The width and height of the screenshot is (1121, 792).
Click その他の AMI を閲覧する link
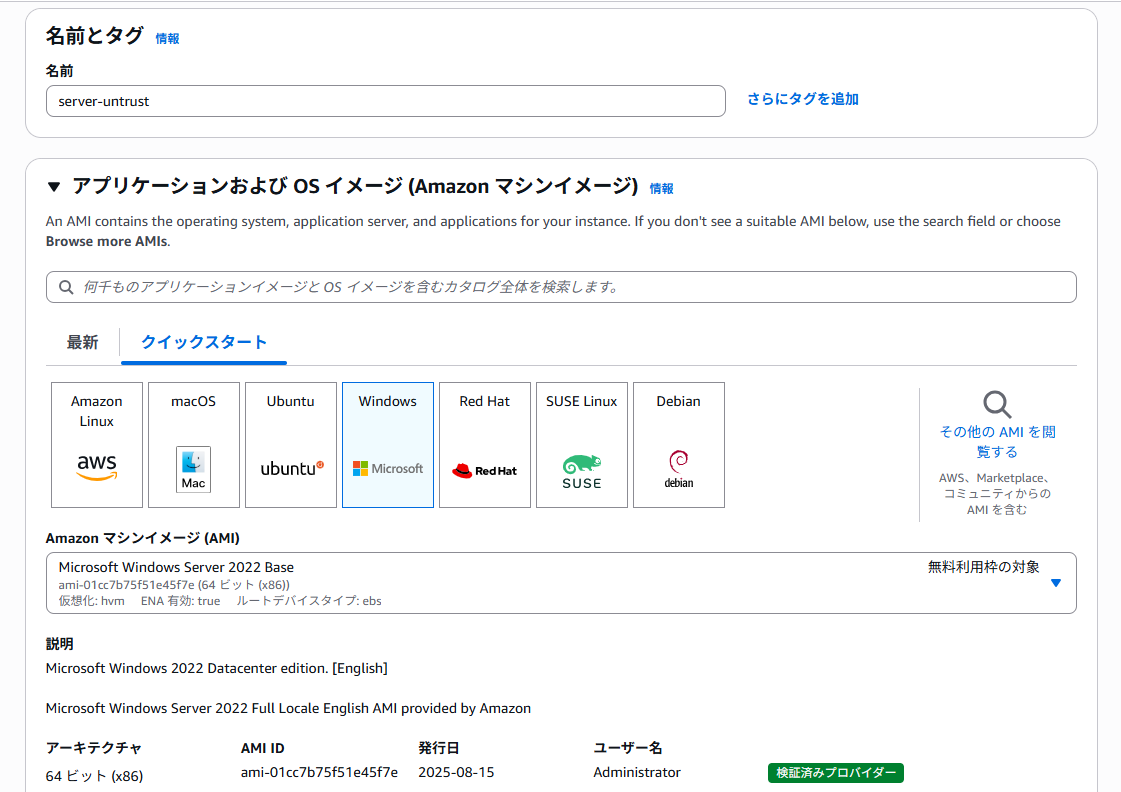[997, 442]
